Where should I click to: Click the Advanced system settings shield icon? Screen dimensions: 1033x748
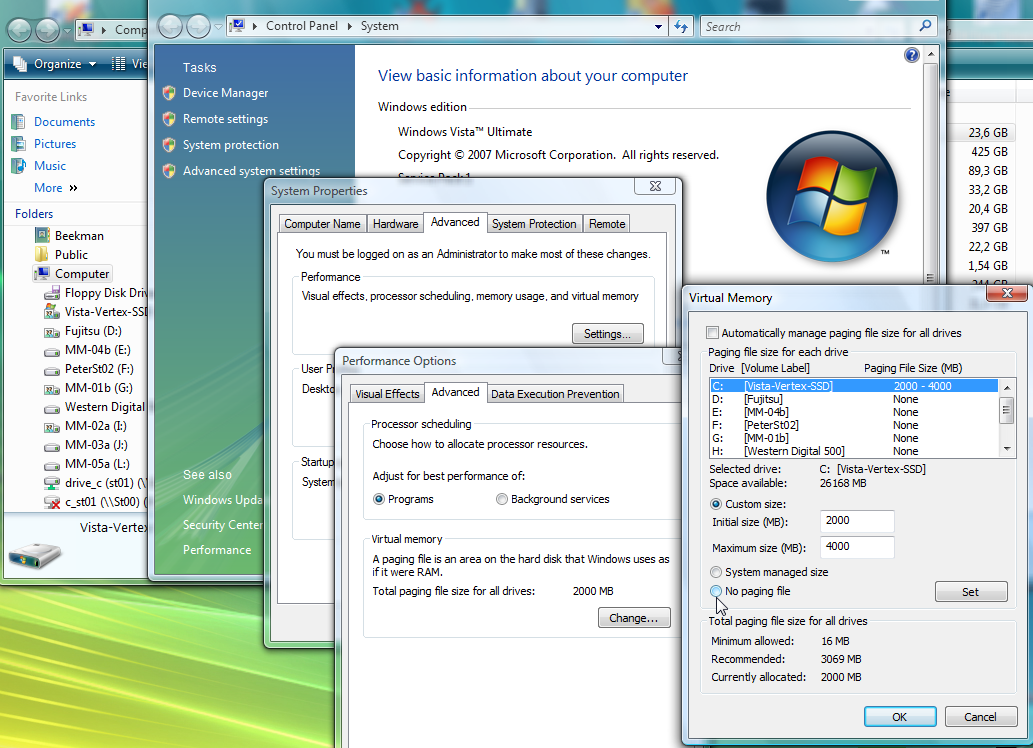[169, 171]
